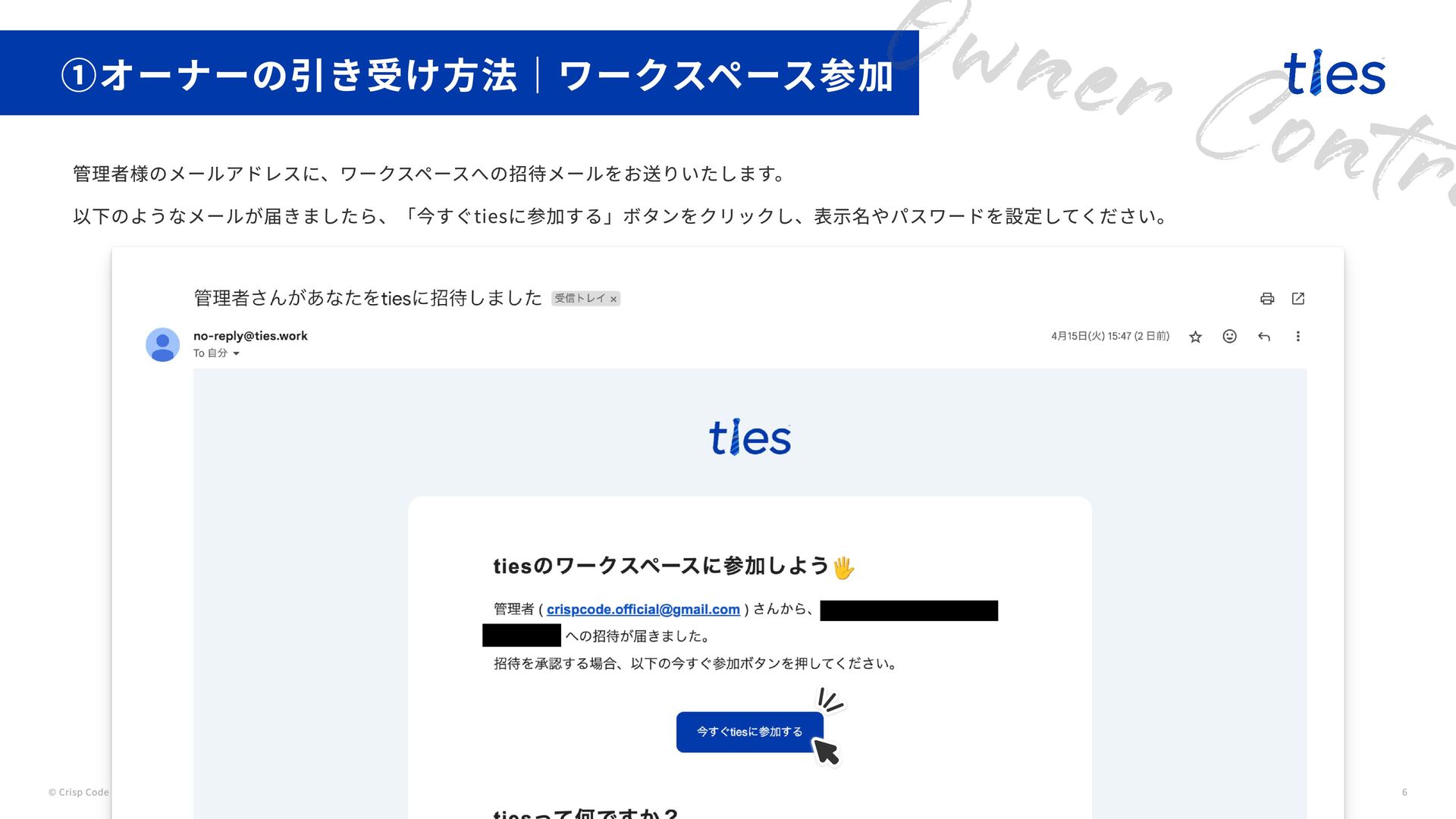This screenshot has height=819, width=1456.
Task: Click the sender avatar icon
Action: (162, 345)
